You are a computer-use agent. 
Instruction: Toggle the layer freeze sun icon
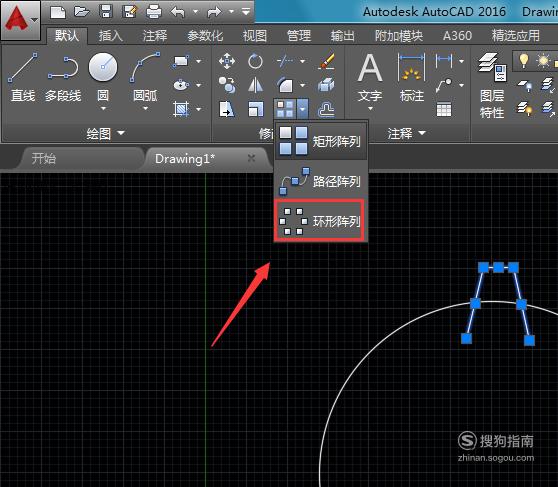[x=543, y=61]
